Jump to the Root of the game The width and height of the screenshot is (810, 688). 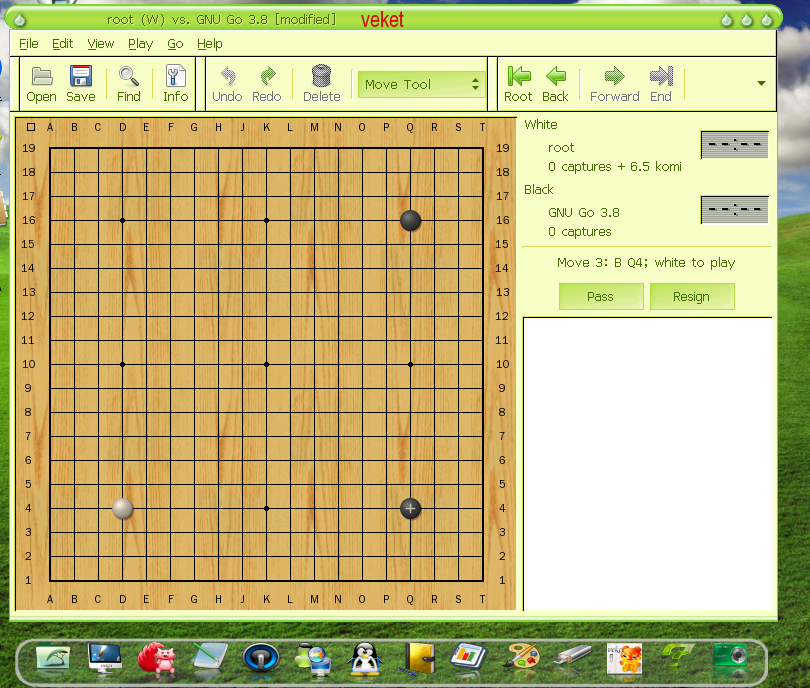click(x=518, y=84)
